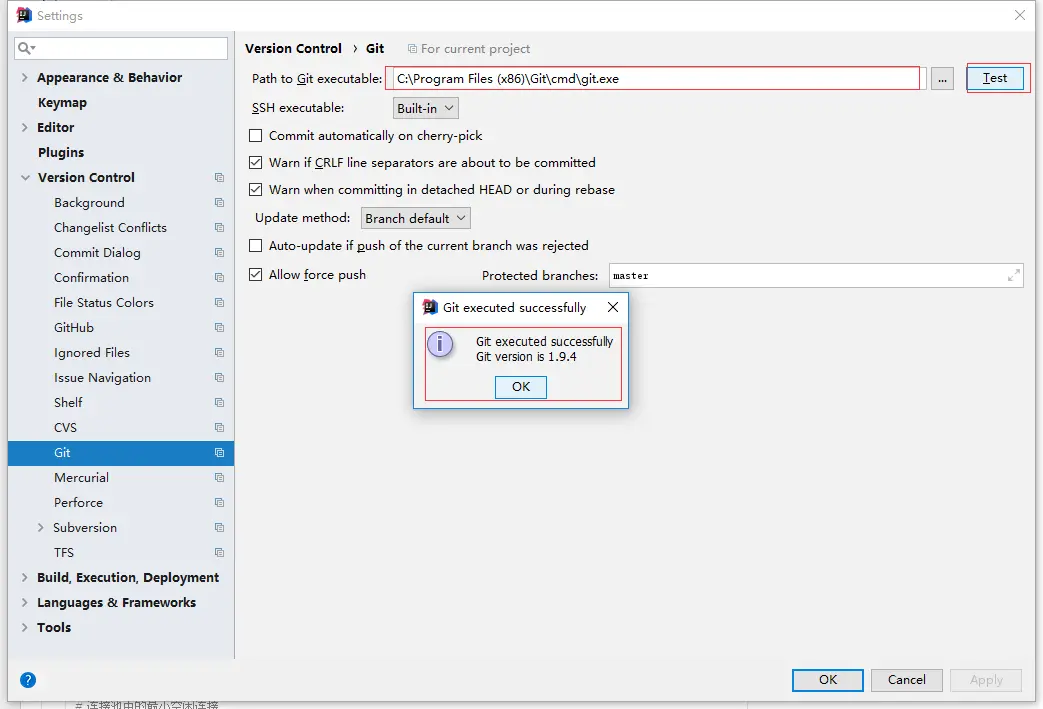Click the project-level icon beside Perforce
The image size is (1043, 709).
point(220,503)
